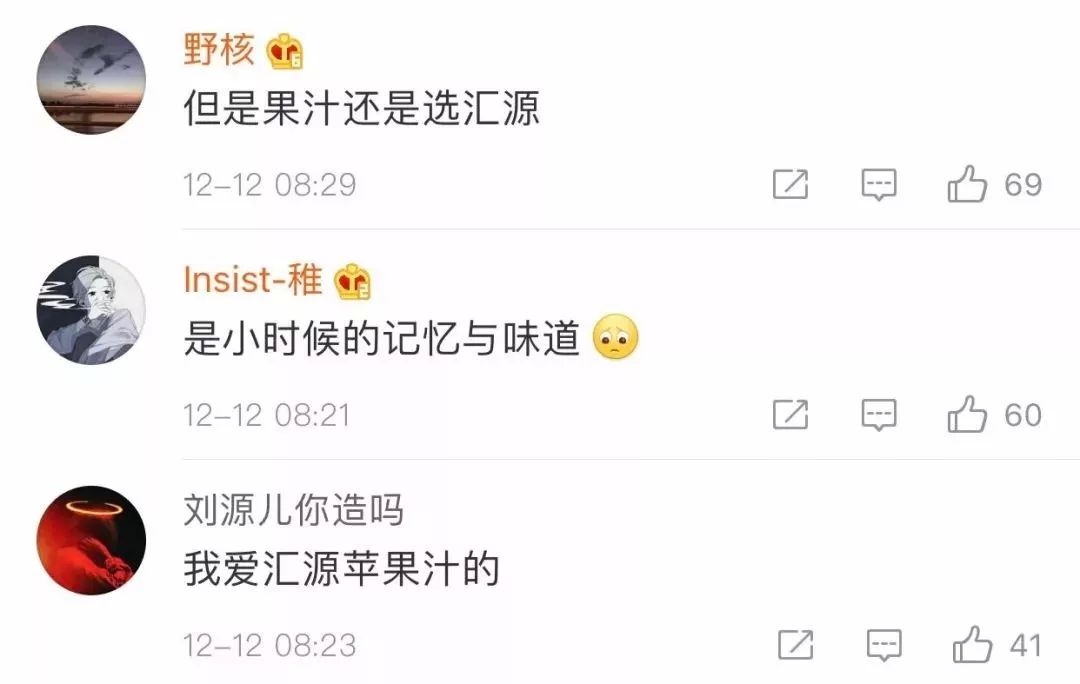Viewport: 1080px width, 684px height.
Task: Visit the Insist-稚 username profile
Action: click(x=253, y=280)
